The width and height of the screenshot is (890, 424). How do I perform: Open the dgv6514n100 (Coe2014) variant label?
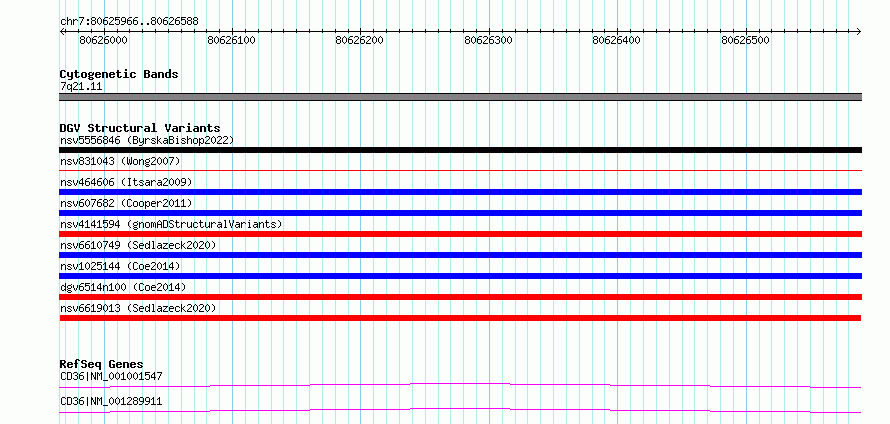click(x=123, y=287)
